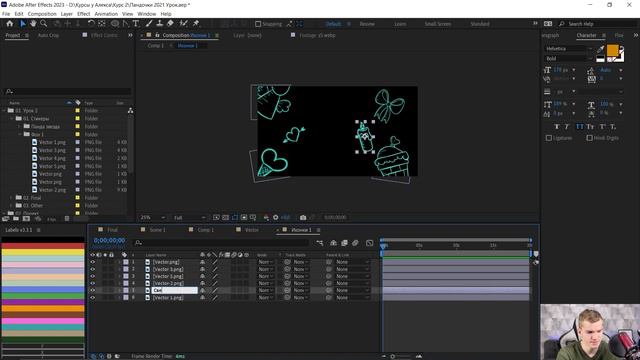Screen dimensions: 640x360
Task: Click the Small Caps button
Action: coord(590,127)
